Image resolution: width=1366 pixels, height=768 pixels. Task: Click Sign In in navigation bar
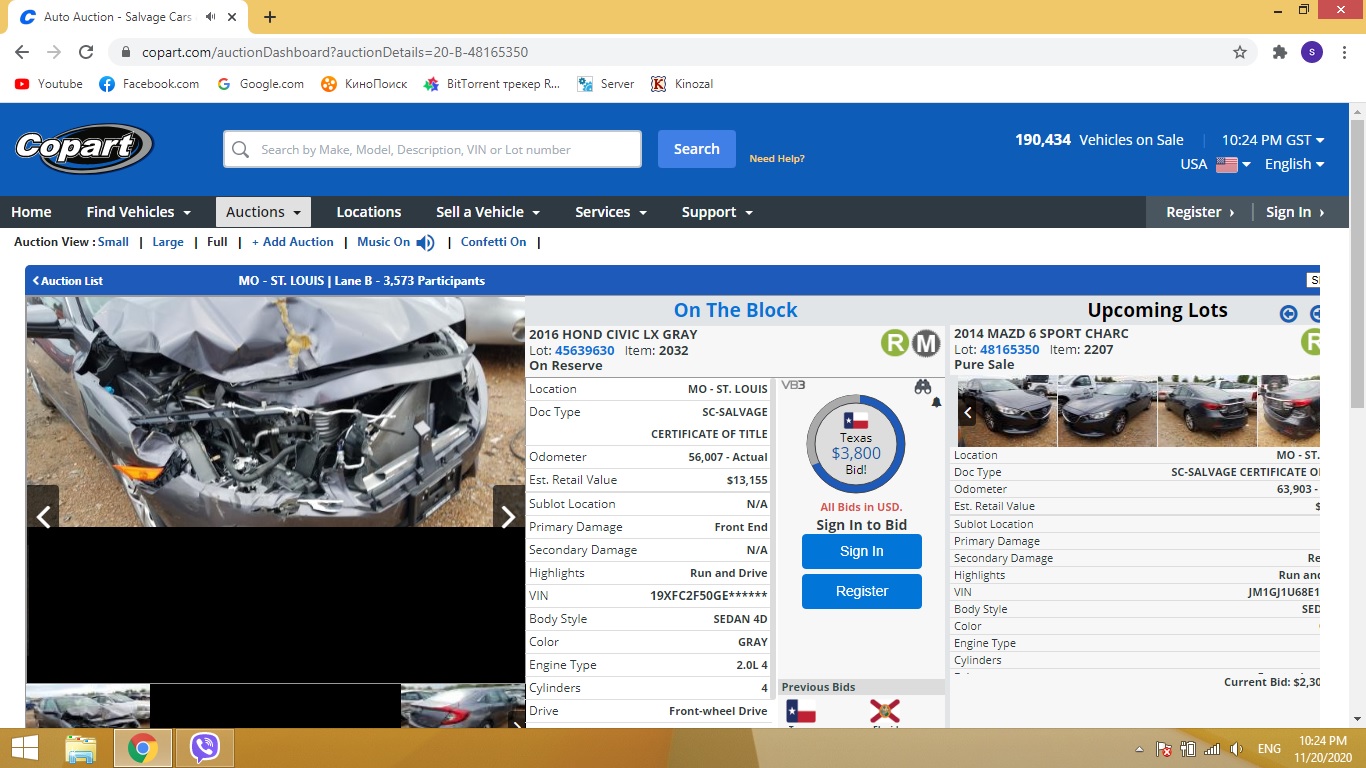coord(1295,212)
